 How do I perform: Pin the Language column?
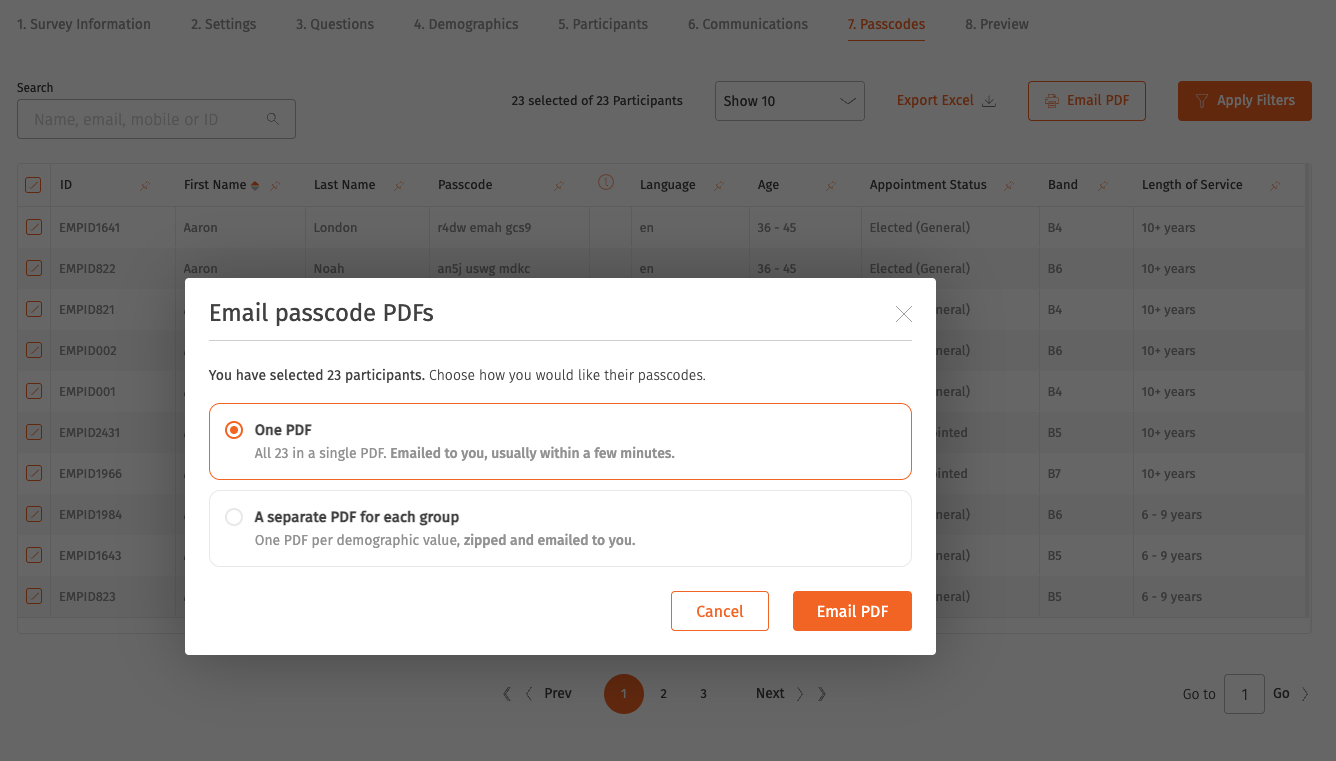tap(719, 185)
